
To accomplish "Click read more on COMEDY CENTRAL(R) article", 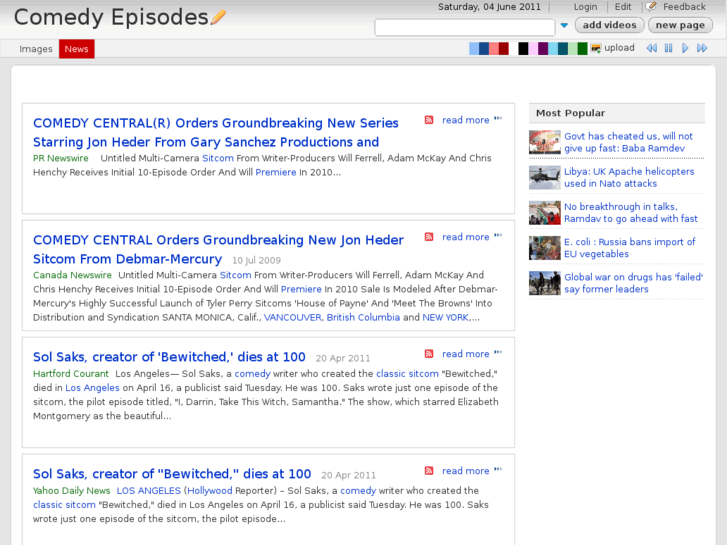I will (466, 120).
